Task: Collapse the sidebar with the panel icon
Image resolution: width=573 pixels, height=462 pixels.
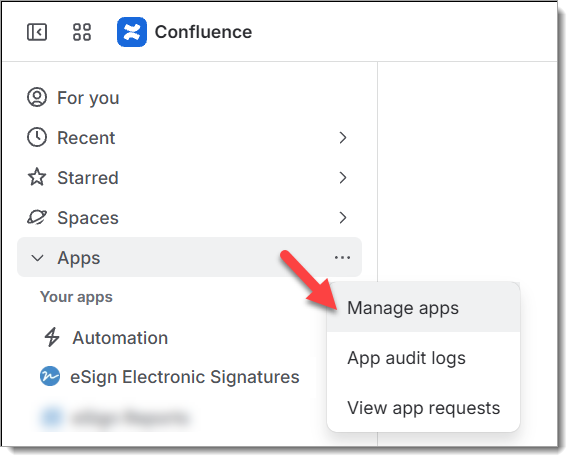Action: [x=37, y=32]
